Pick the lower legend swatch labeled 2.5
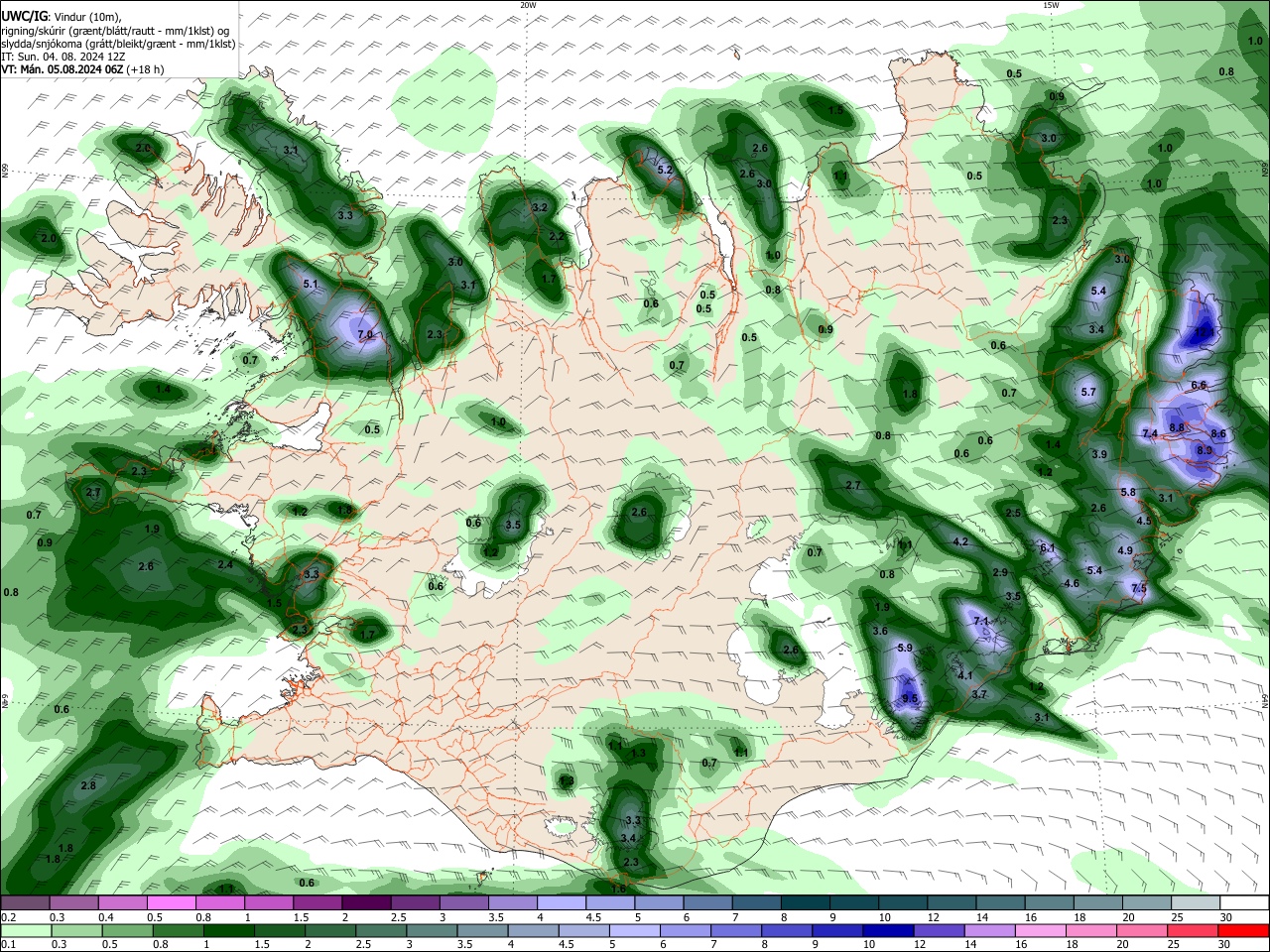 [380, 931]
